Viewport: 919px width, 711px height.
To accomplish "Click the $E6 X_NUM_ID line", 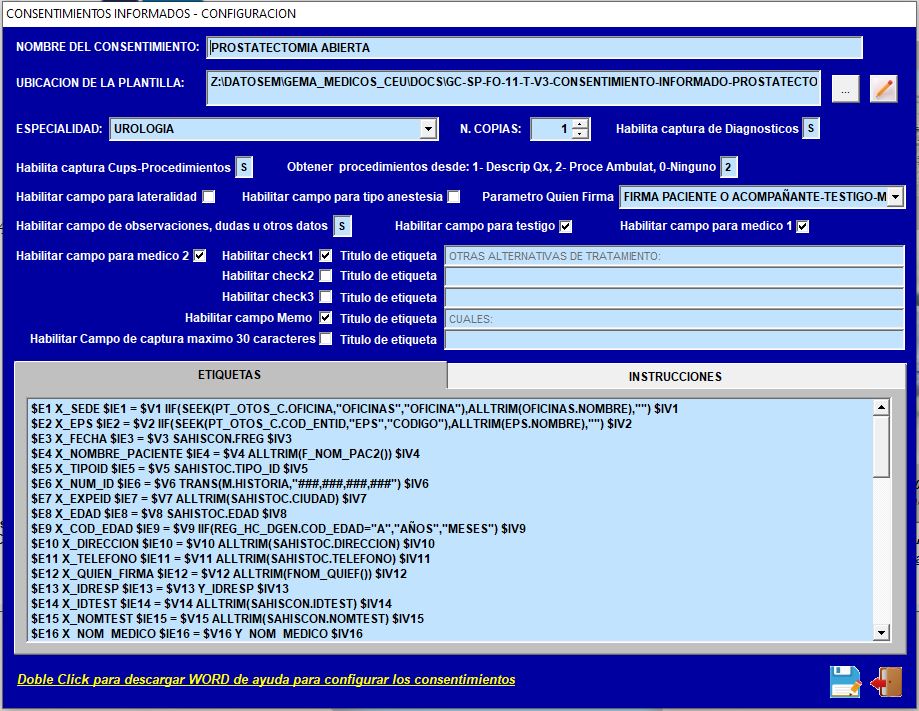I will (x=230, y=484).
